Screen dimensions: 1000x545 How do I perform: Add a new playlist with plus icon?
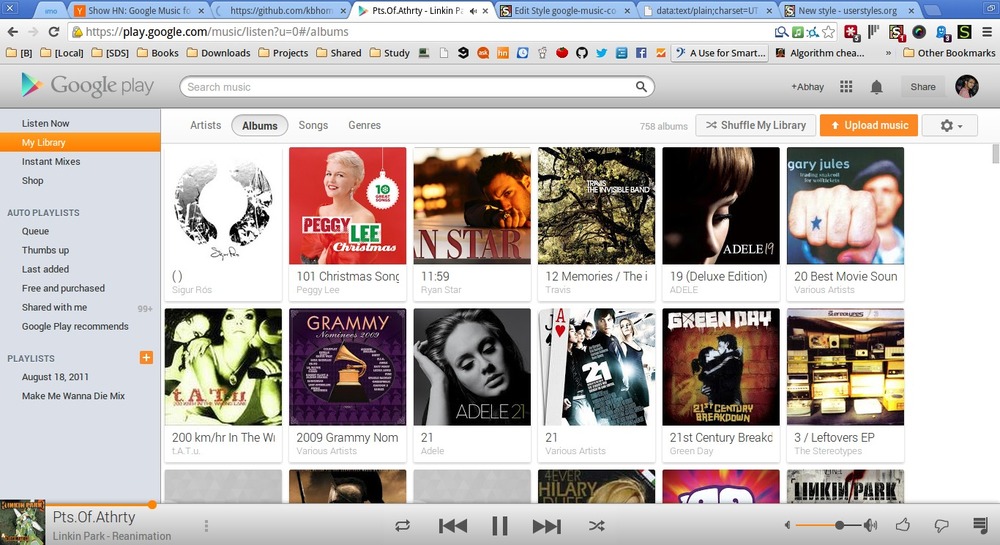(x=146, y=357)
